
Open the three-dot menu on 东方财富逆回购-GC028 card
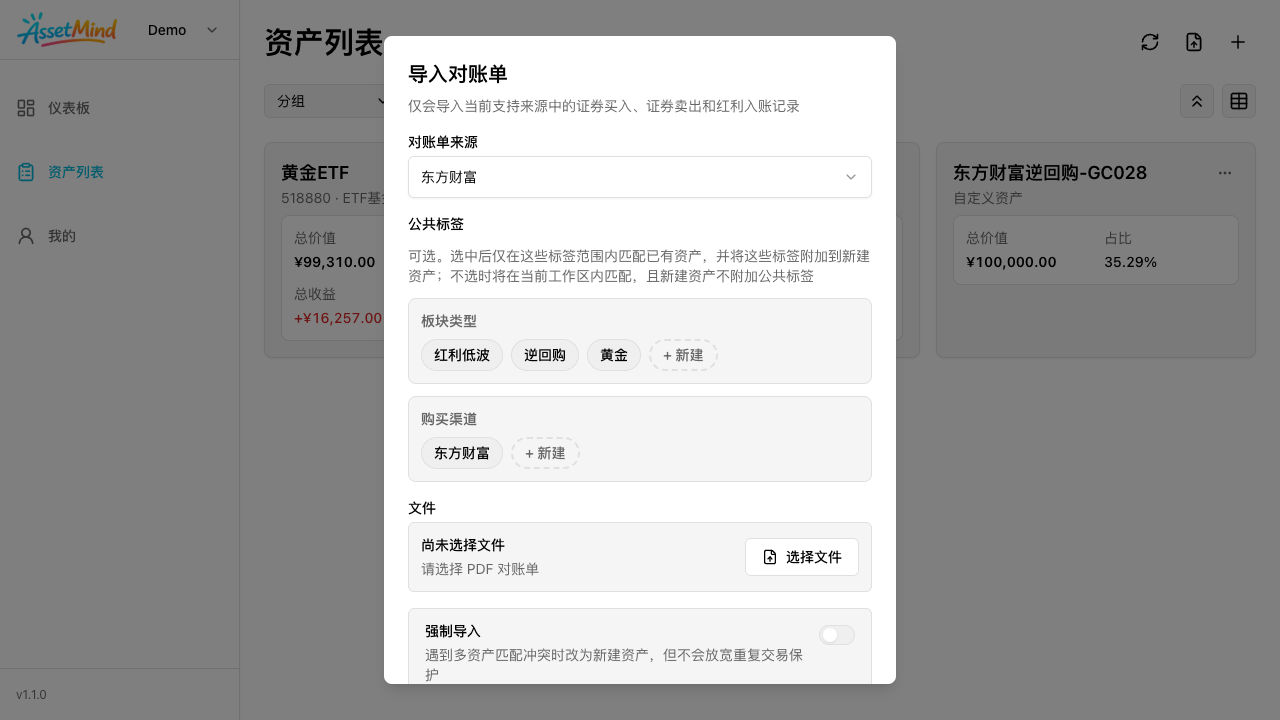(x=1225, y=173)
